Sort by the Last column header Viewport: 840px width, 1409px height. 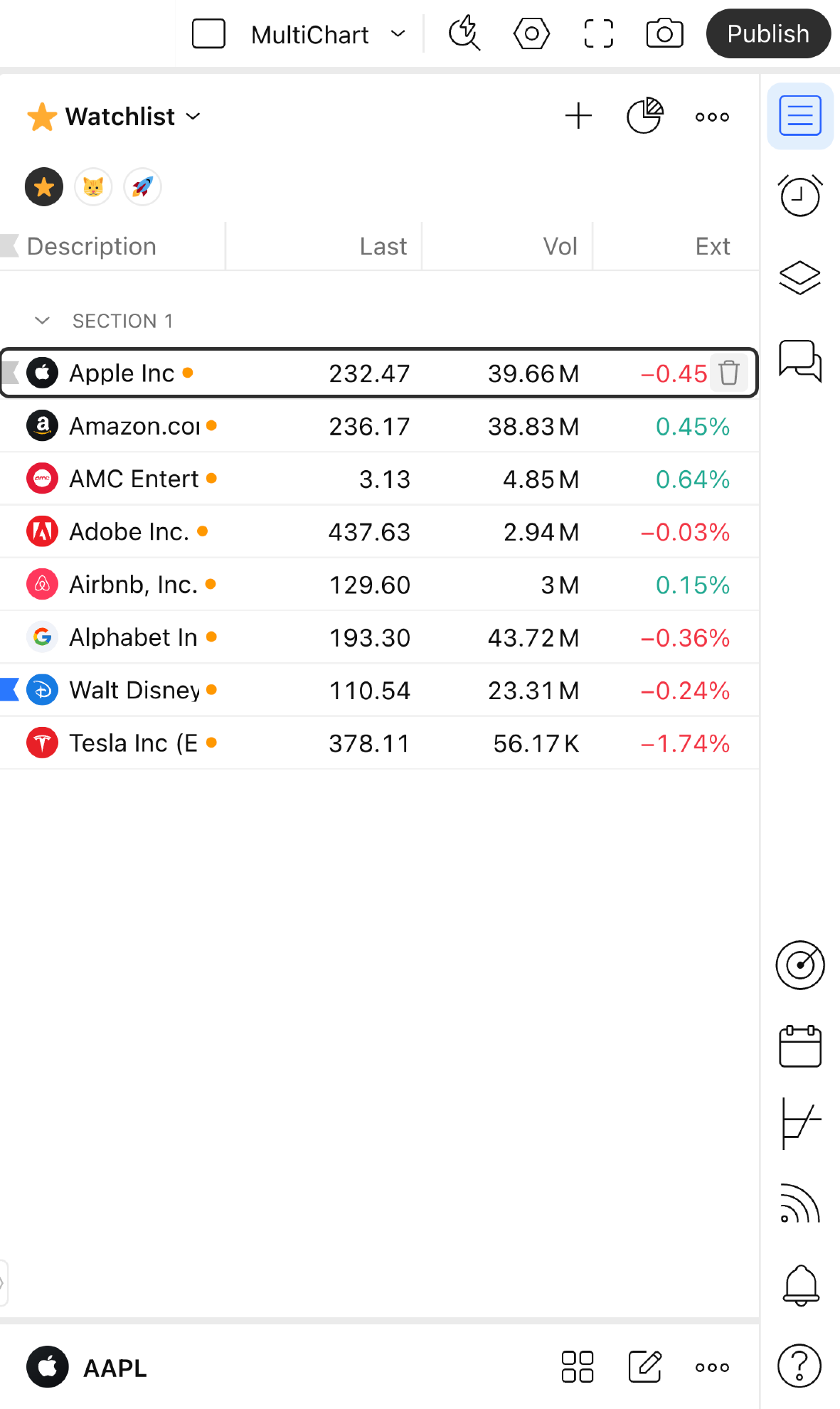(383, 246)
